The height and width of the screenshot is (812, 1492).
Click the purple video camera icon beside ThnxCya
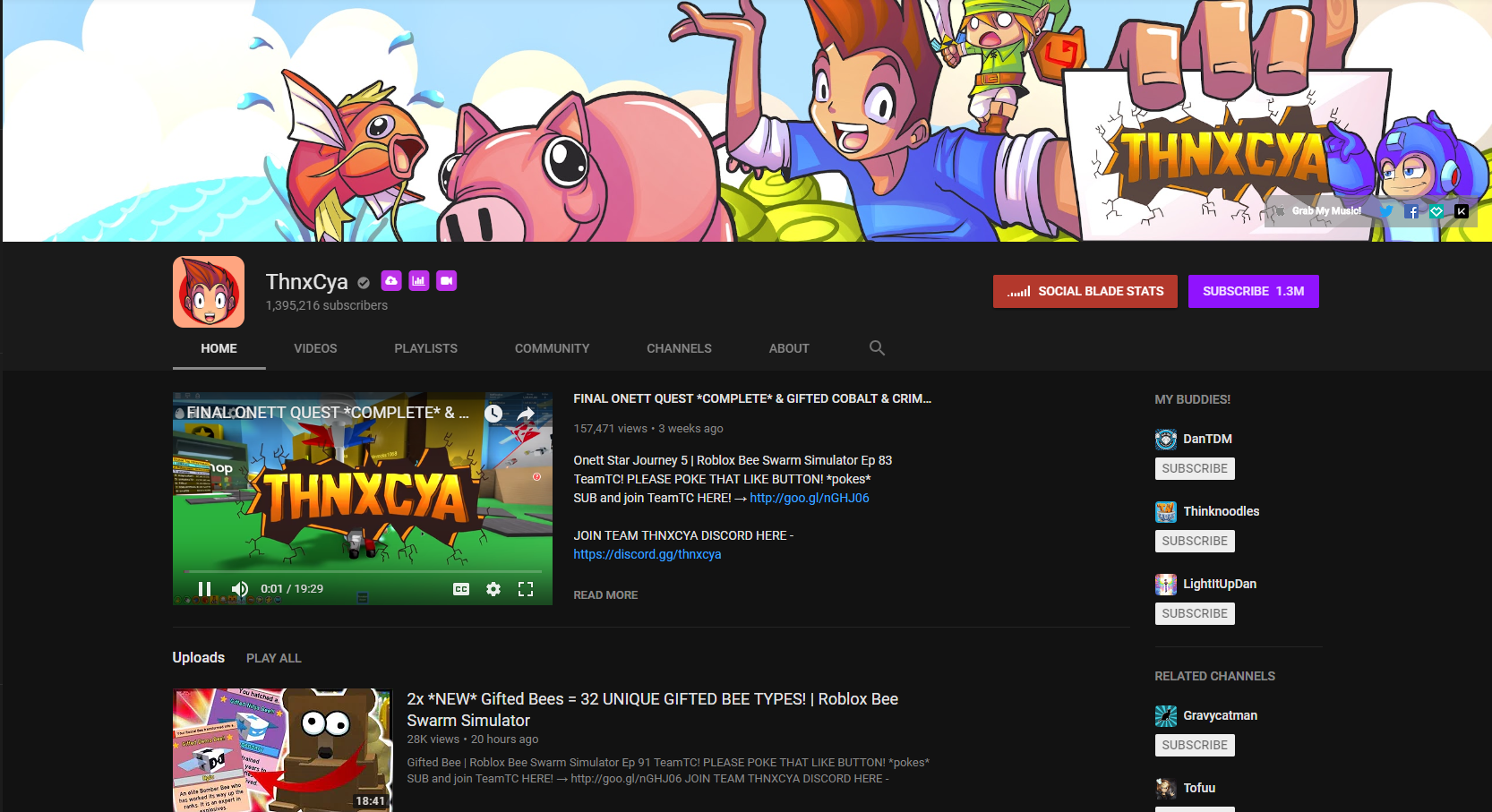447,281
